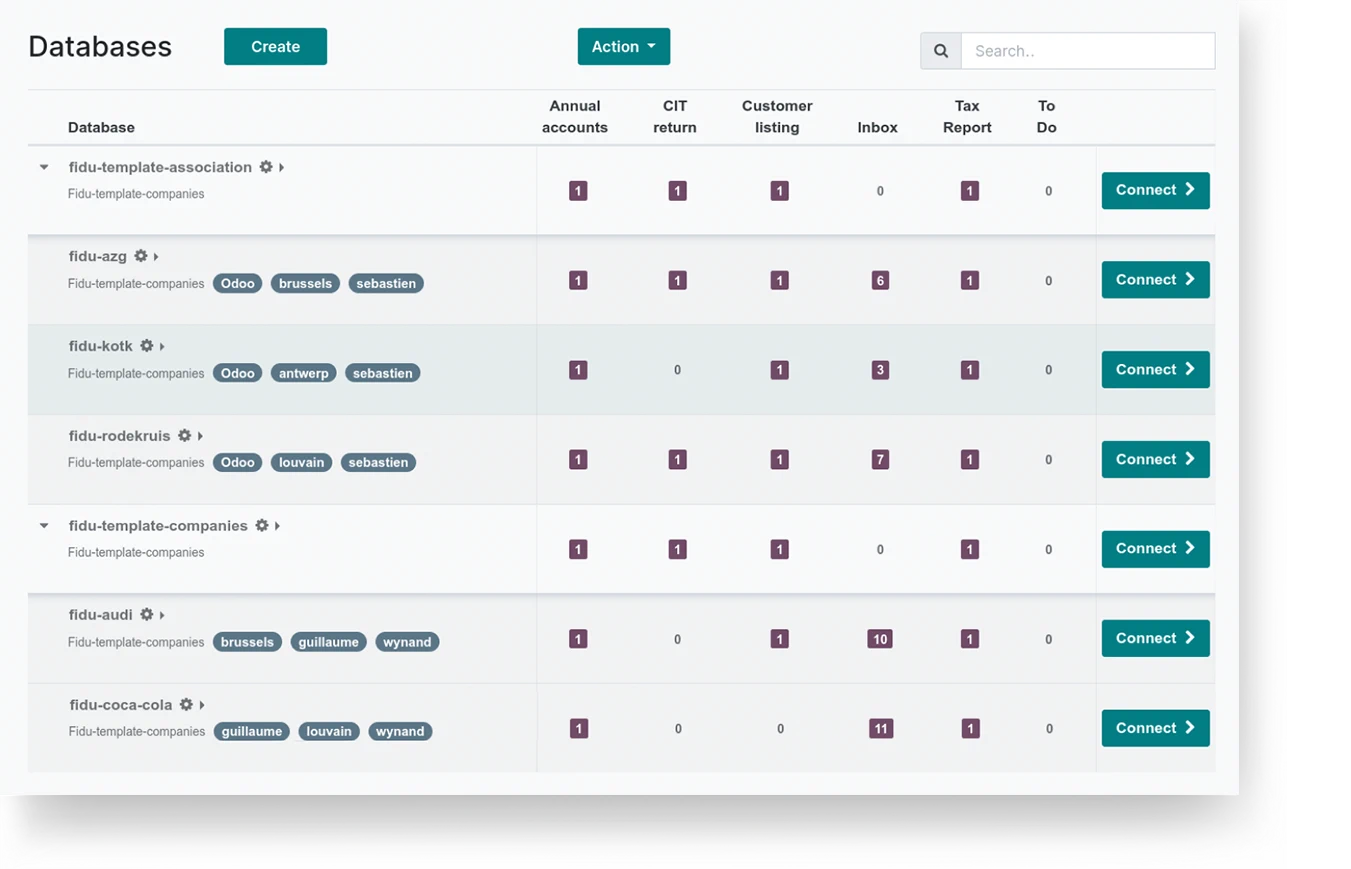Connect to fidu-kotk database
The width and height of the screenshot is (1351, 869).
click(1156, 370)
